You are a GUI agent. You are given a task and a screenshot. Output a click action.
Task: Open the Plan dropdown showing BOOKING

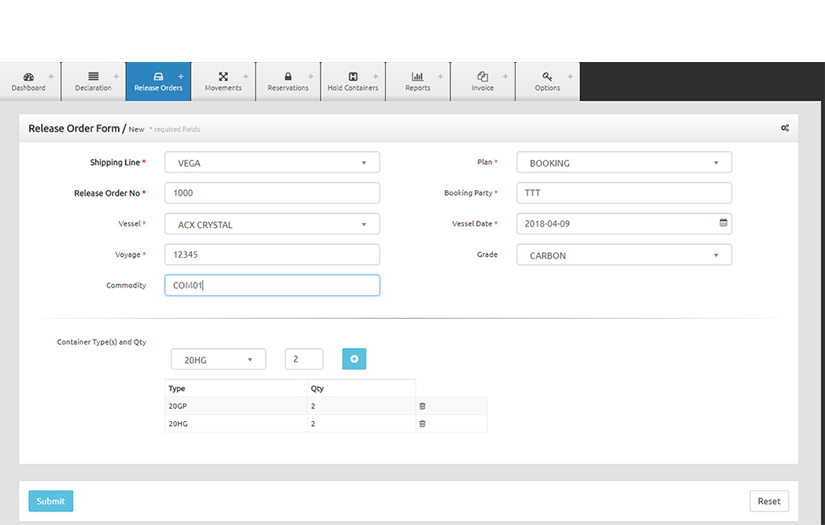coord(624,163)
